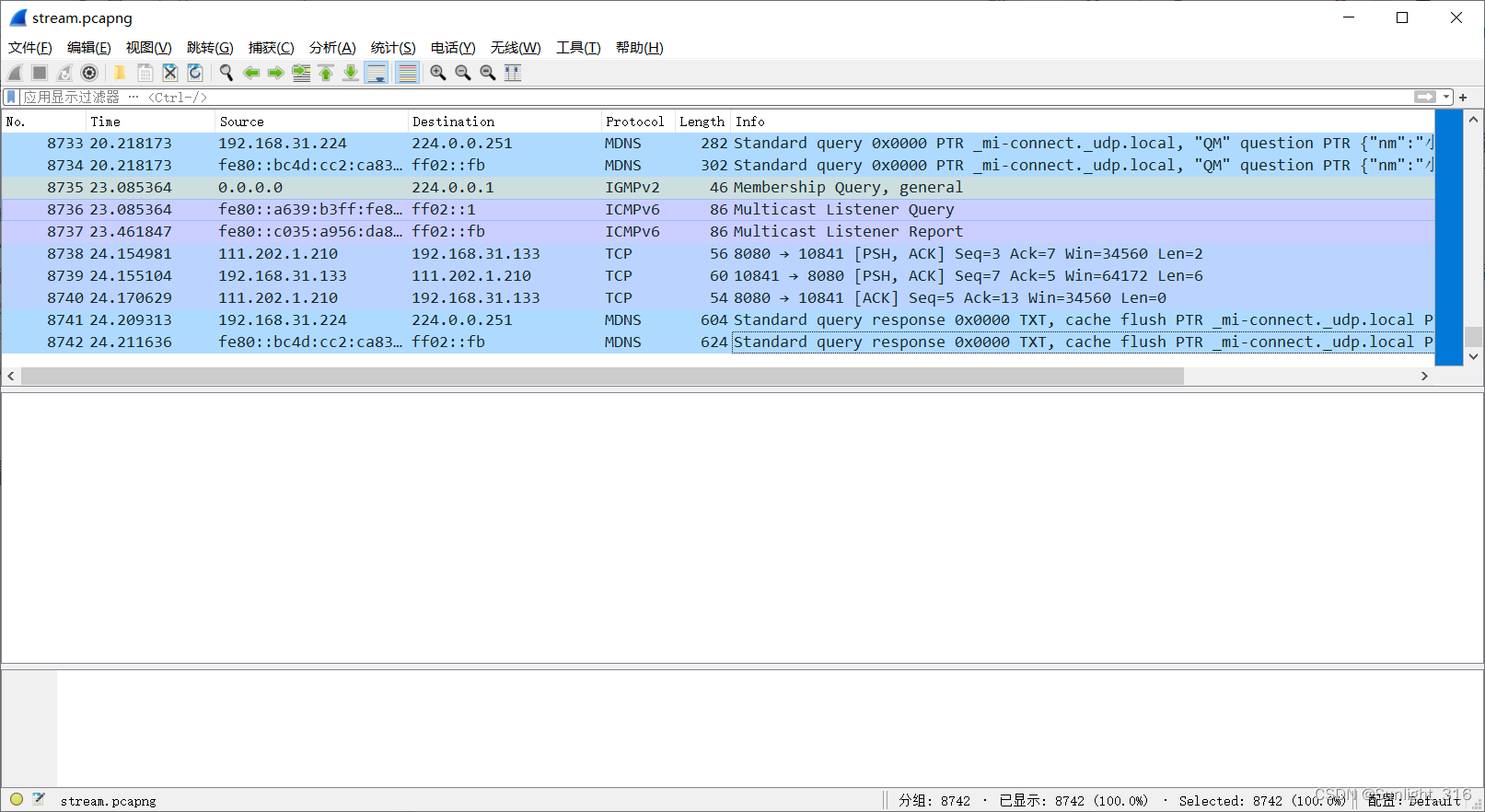Sort by the Protocol column header
The height and width of the screenshot is (812, 1485).
pos(639,122)
